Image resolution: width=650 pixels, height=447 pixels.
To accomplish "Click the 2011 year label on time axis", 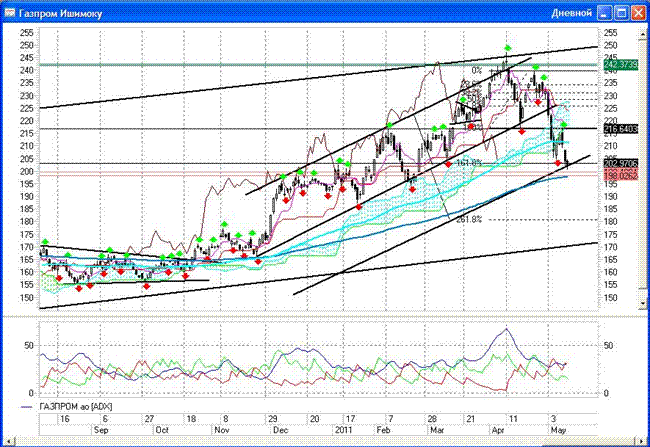I will tap(344, 430).
